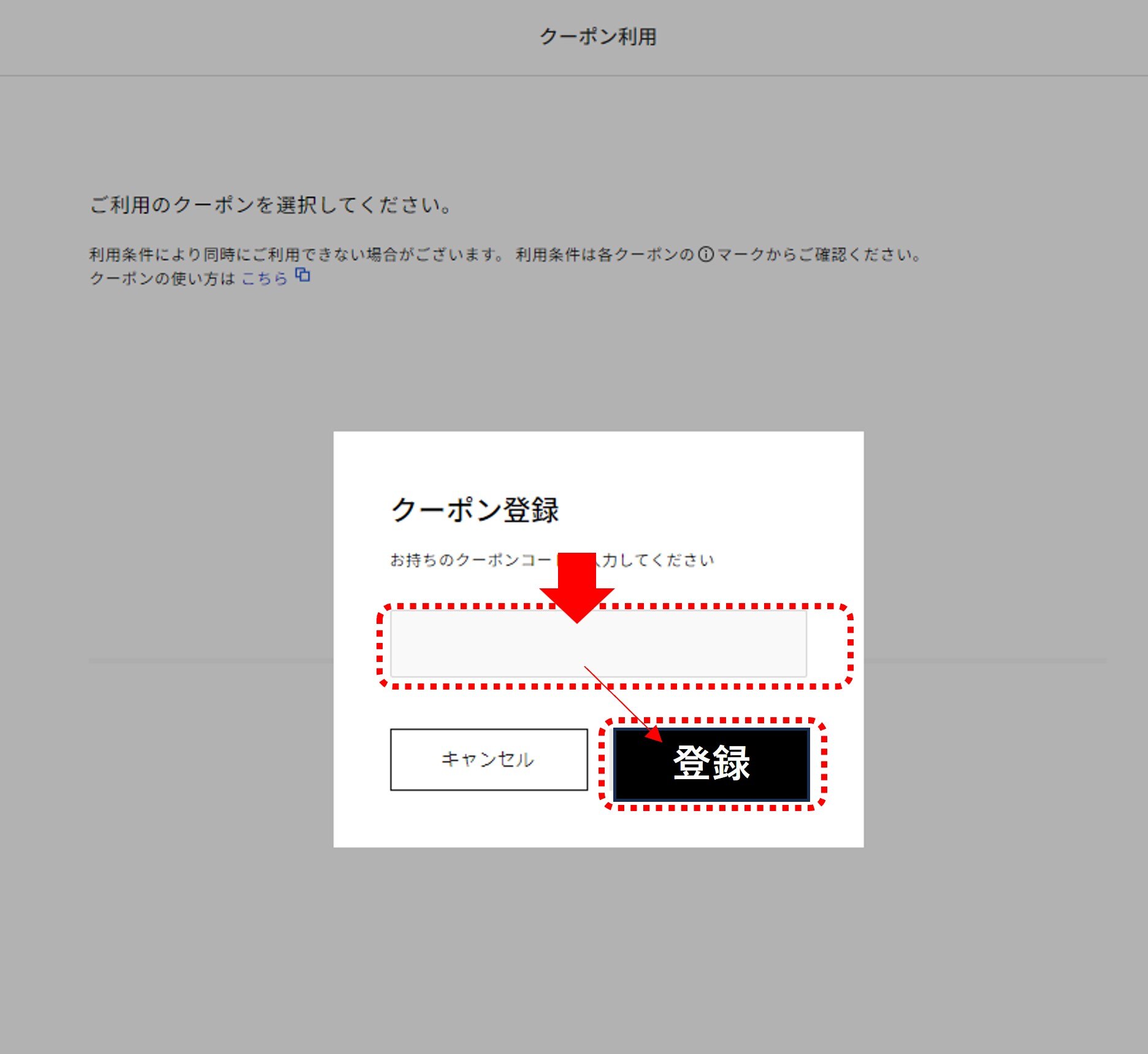This screenshot has width=1148, height=1054.
Task: Click the 登録 register button
Action: coord(712,764)
